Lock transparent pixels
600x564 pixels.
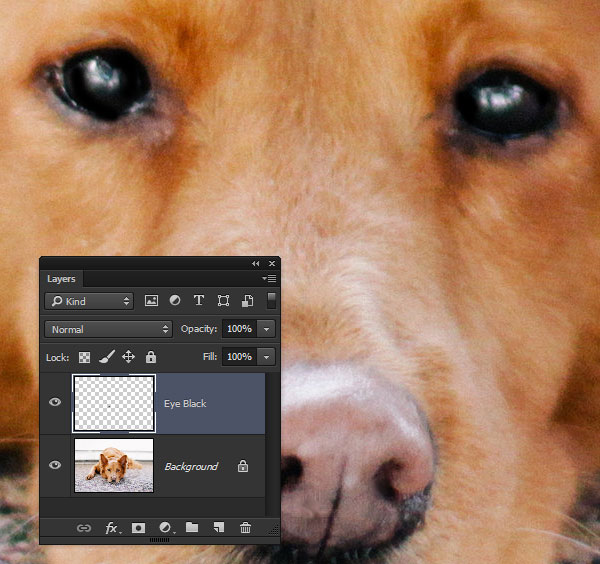84,357
